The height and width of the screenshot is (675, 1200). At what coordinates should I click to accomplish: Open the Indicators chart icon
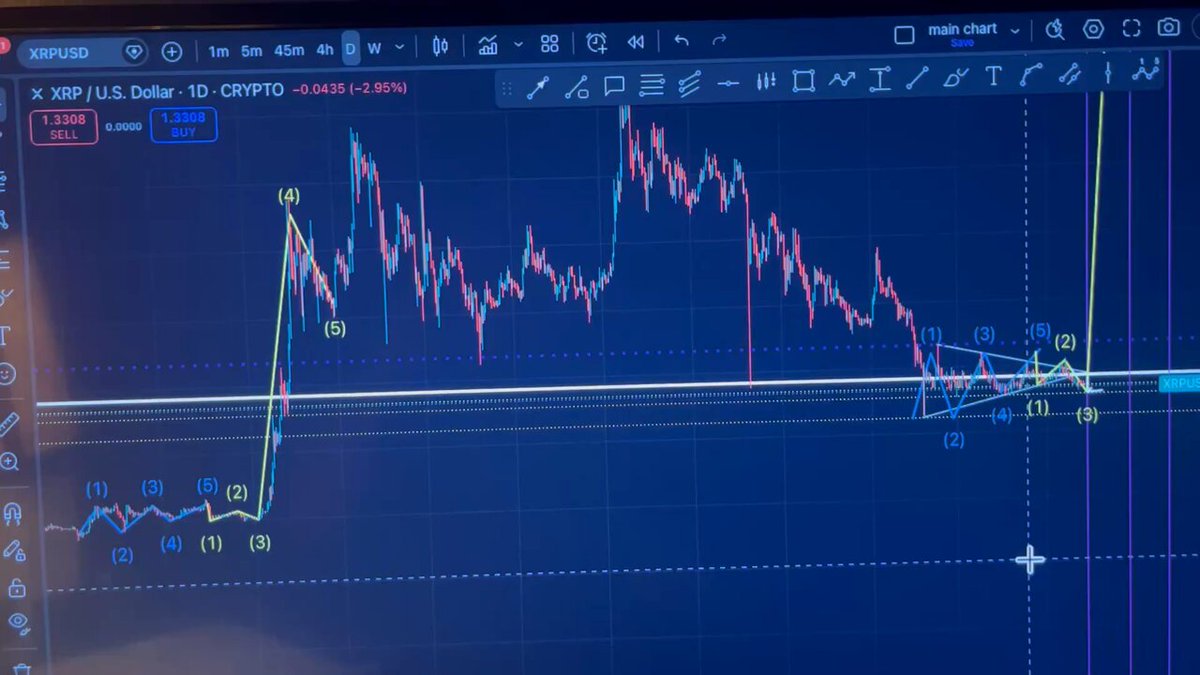[x=488, y=45]
